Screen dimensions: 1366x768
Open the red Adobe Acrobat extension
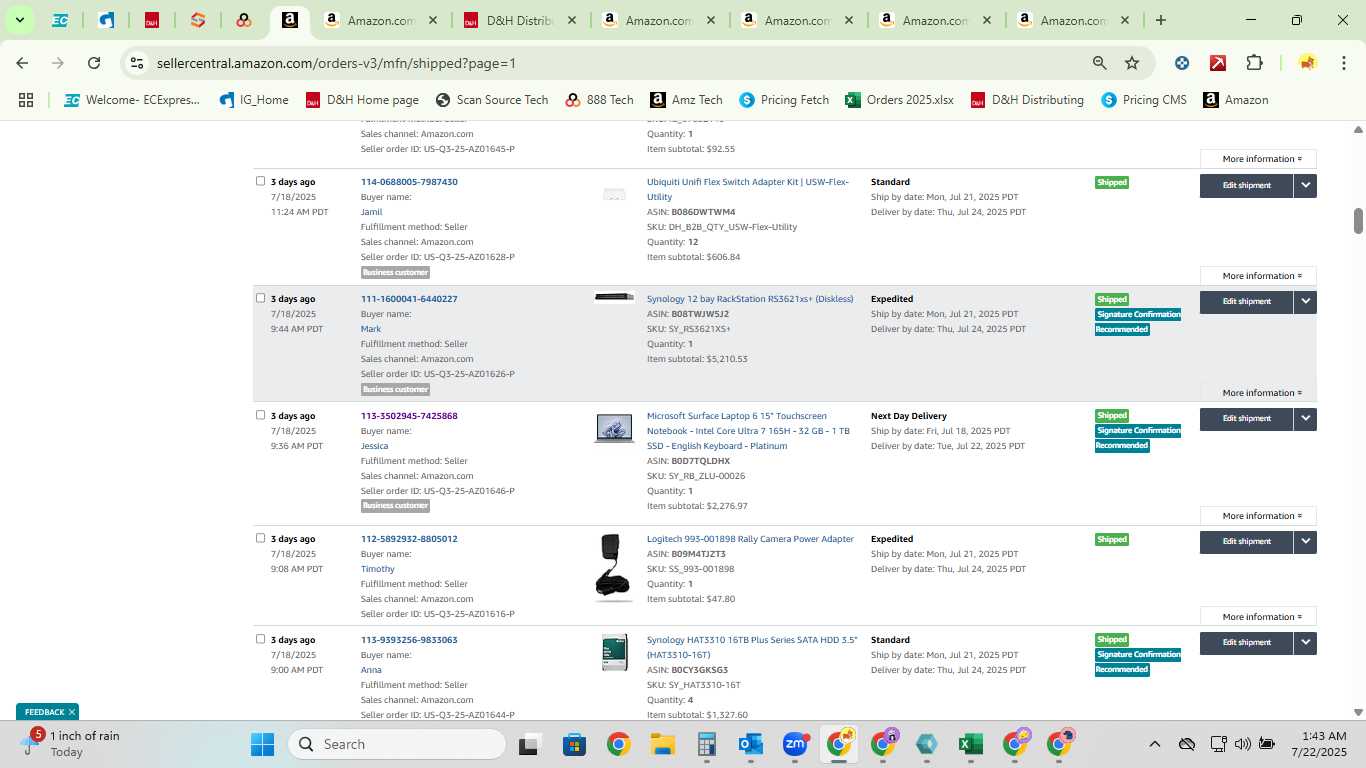(1218, 63)
